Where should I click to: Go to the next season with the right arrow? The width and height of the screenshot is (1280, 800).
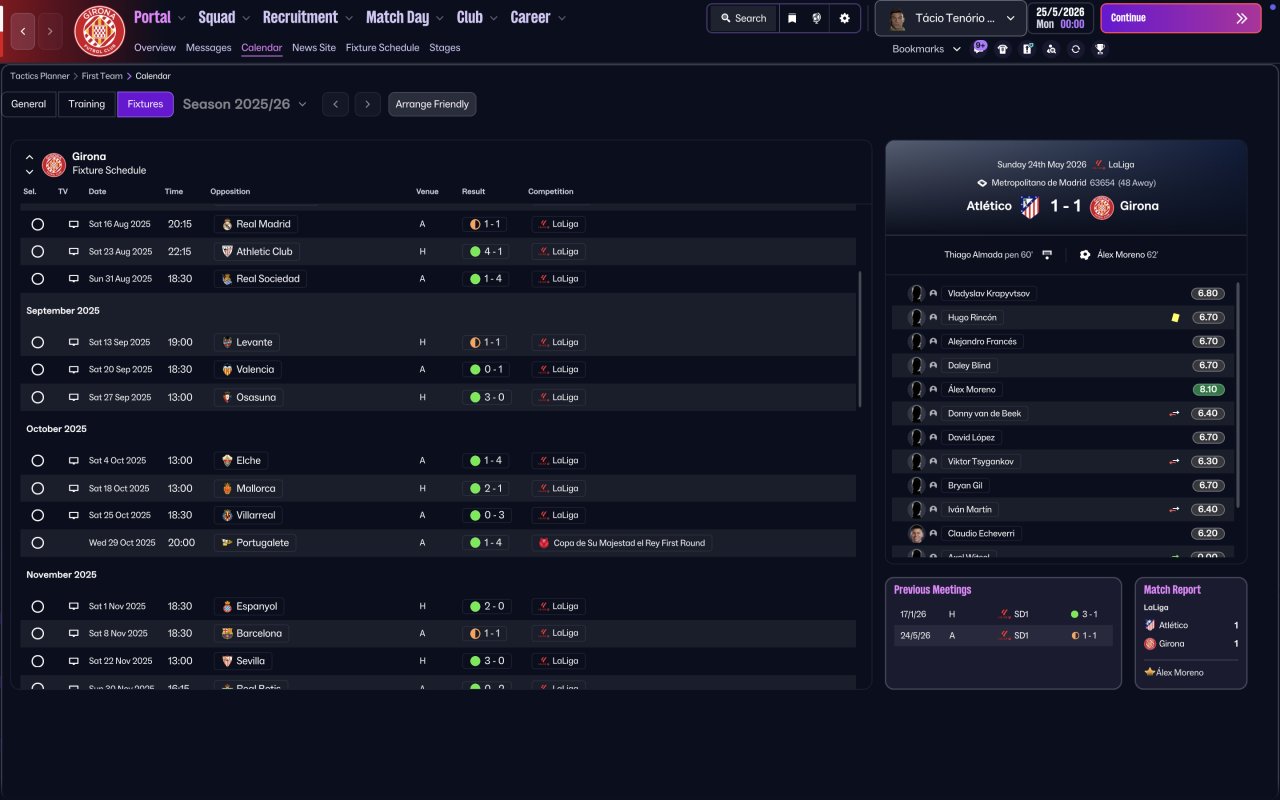tap(368, 104)
